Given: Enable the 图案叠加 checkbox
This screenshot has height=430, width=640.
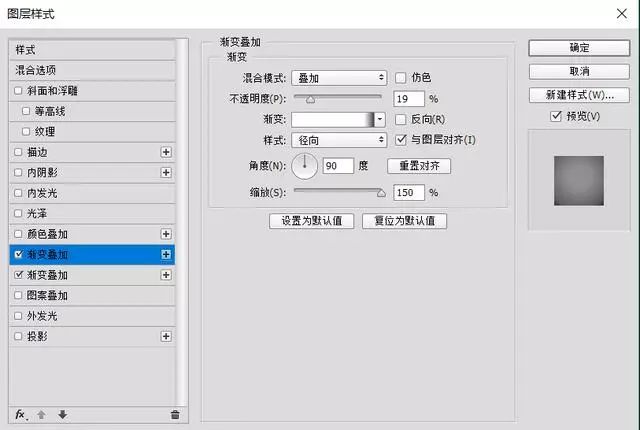Looking at the screenshot, I should click(18, 295).
